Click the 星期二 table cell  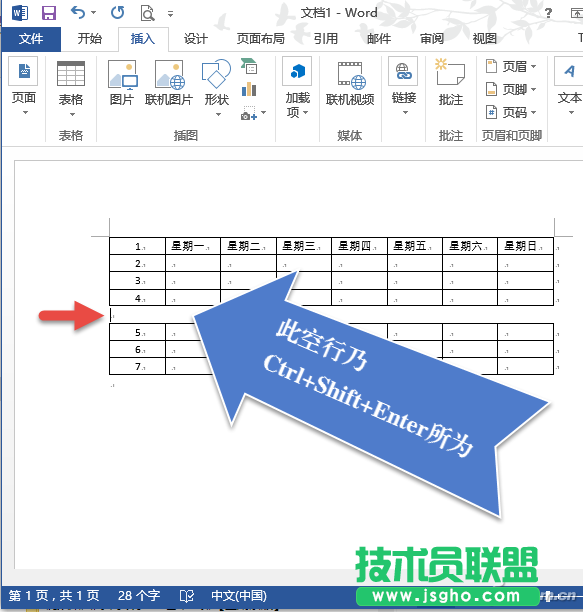[x=248, y=246]
